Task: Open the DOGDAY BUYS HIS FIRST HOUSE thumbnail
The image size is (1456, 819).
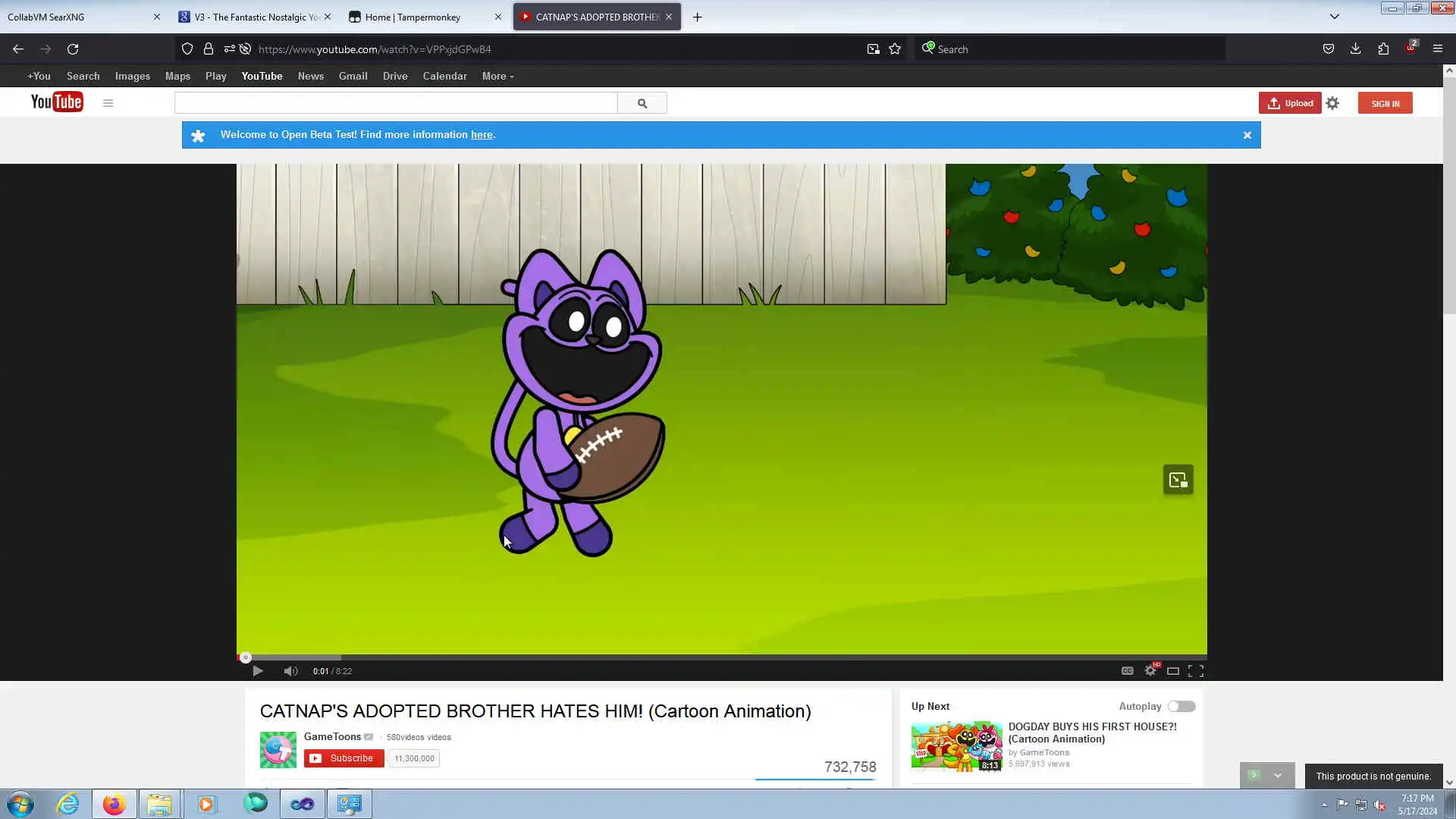Action: (x=956, y=746)
